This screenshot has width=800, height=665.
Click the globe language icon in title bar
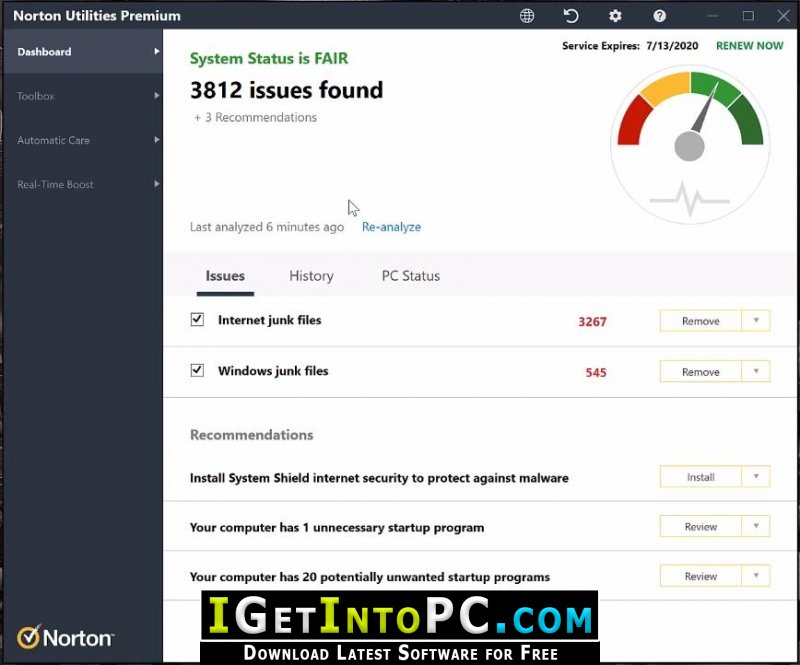click(527, 16)
